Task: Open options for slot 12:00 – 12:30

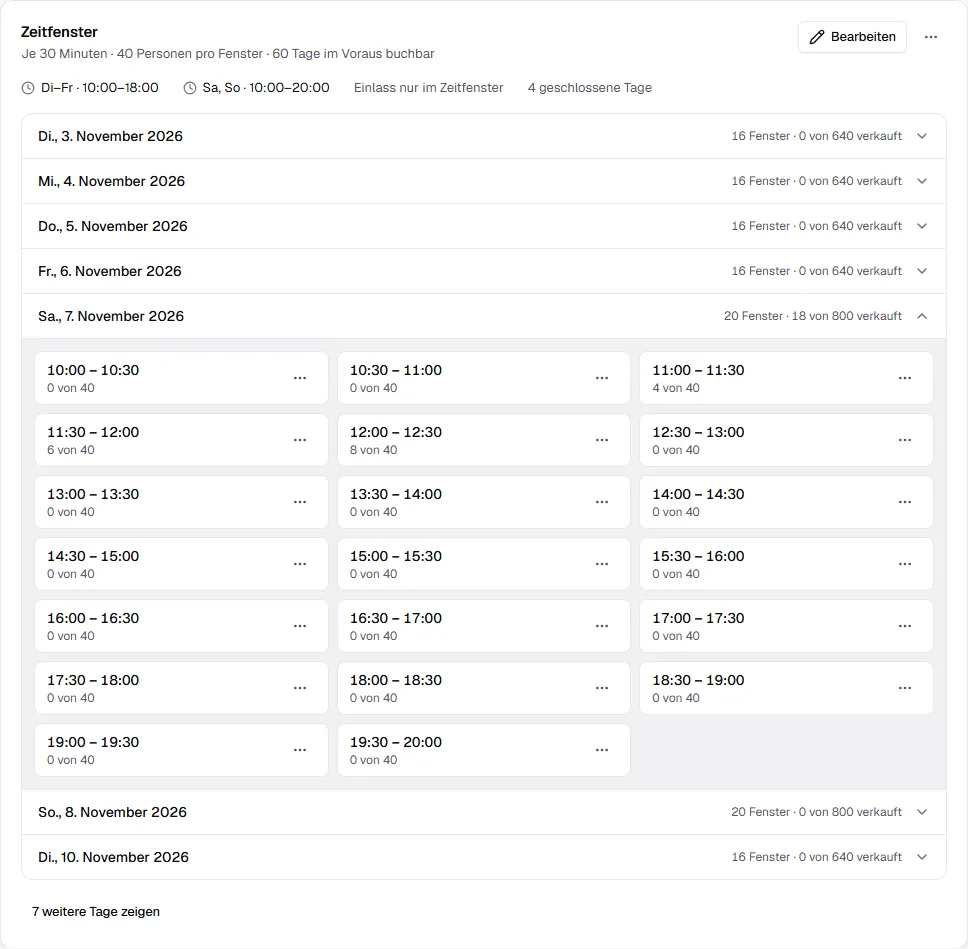Action: (x=602, y=440)
